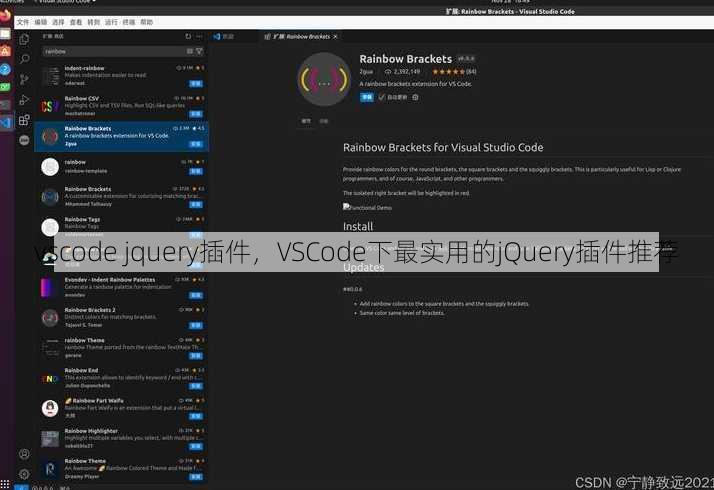
Task: Open the 运行 (Run) menu
Action: tap(111, 22)
